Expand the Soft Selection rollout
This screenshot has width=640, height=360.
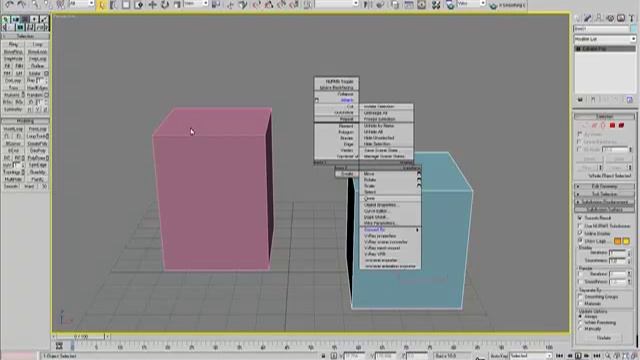[605, 194]
